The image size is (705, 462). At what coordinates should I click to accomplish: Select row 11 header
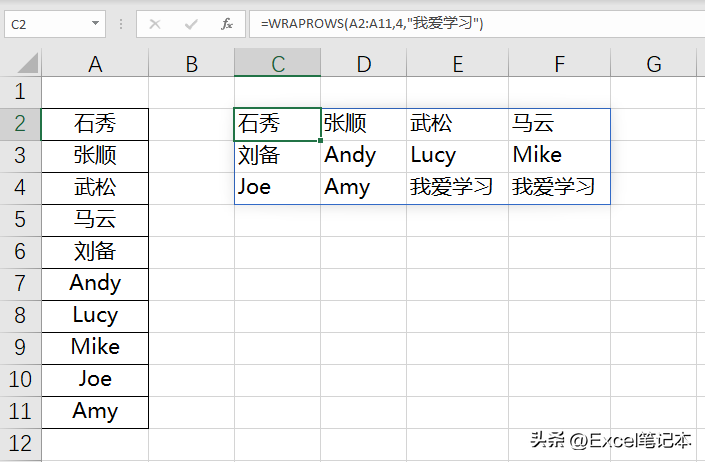click(x=20, y=413)
